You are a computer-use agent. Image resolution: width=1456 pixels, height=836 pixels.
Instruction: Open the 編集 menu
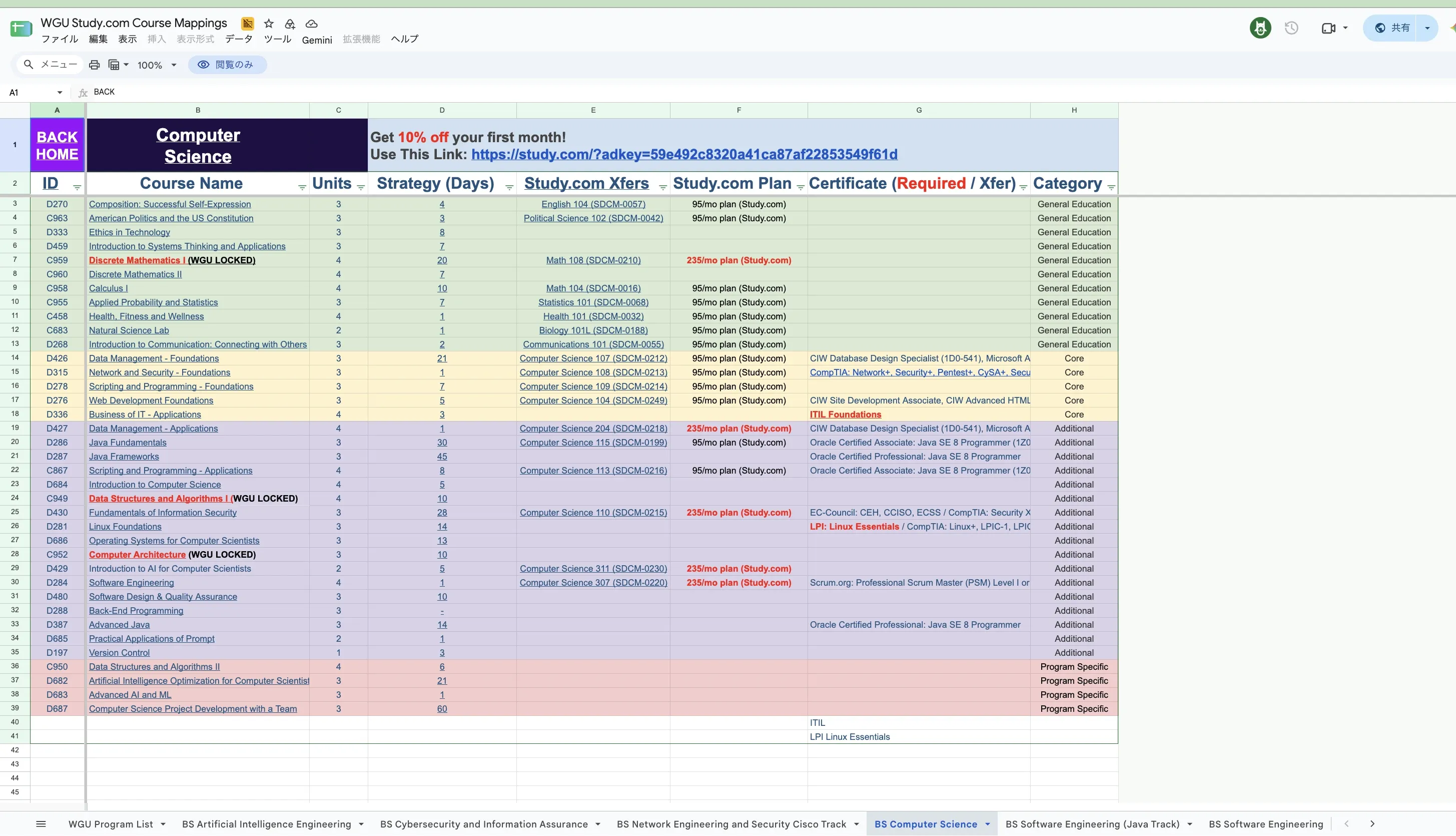tap(98, 39)
